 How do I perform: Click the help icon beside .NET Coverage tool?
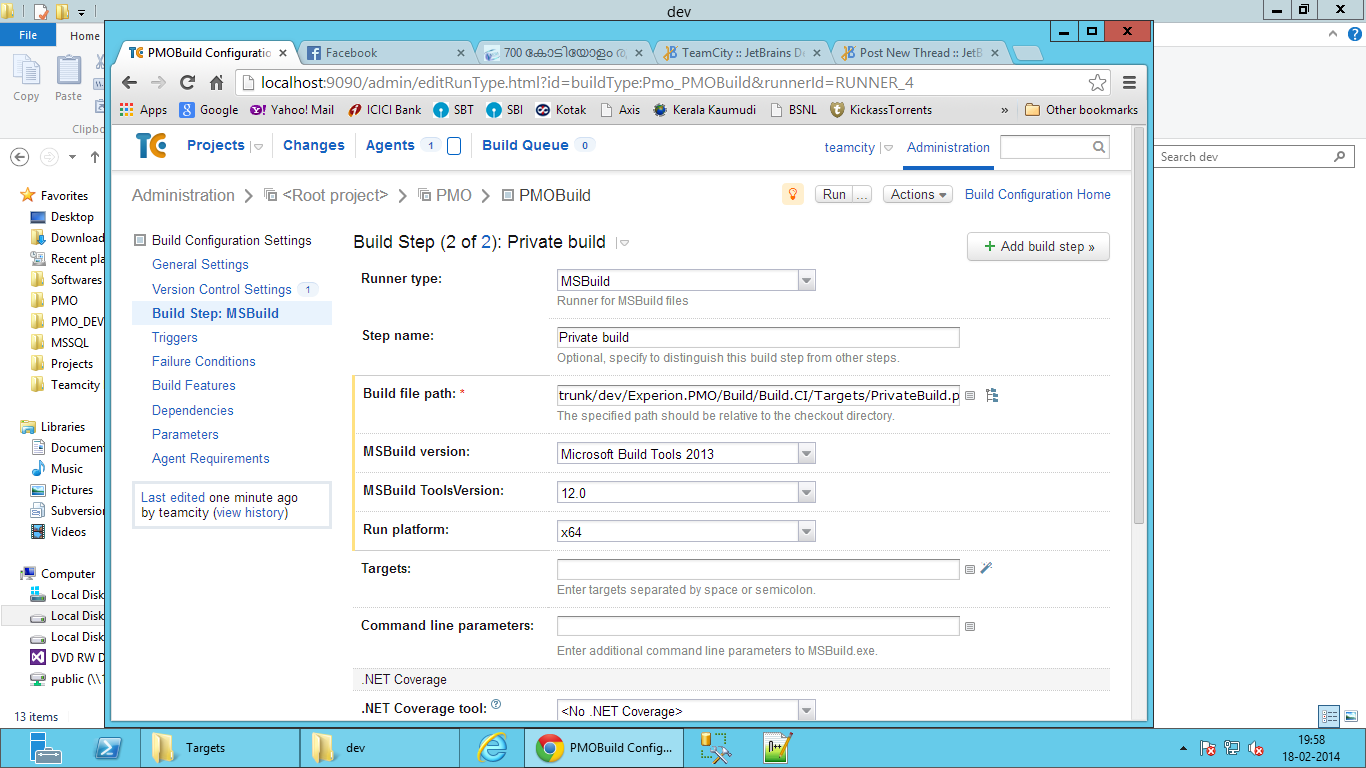496,705
